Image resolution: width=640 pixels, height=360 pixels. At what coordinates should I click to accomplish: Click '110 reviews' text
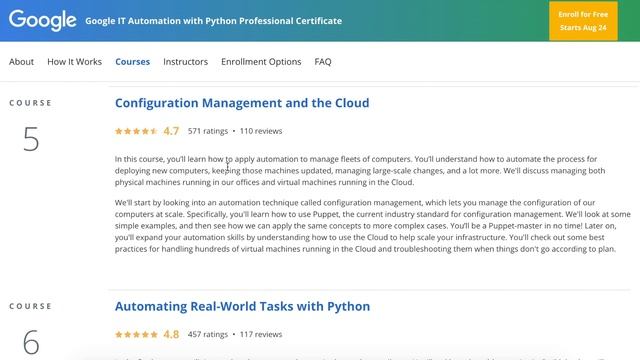click(261, 131)
